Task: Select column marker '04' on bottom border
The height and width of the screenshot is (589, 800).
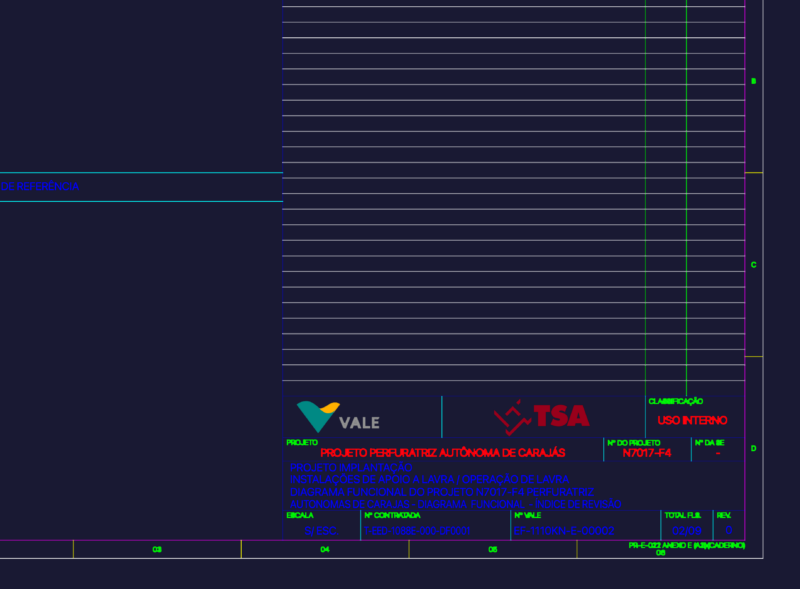Action: click(325, 549)
